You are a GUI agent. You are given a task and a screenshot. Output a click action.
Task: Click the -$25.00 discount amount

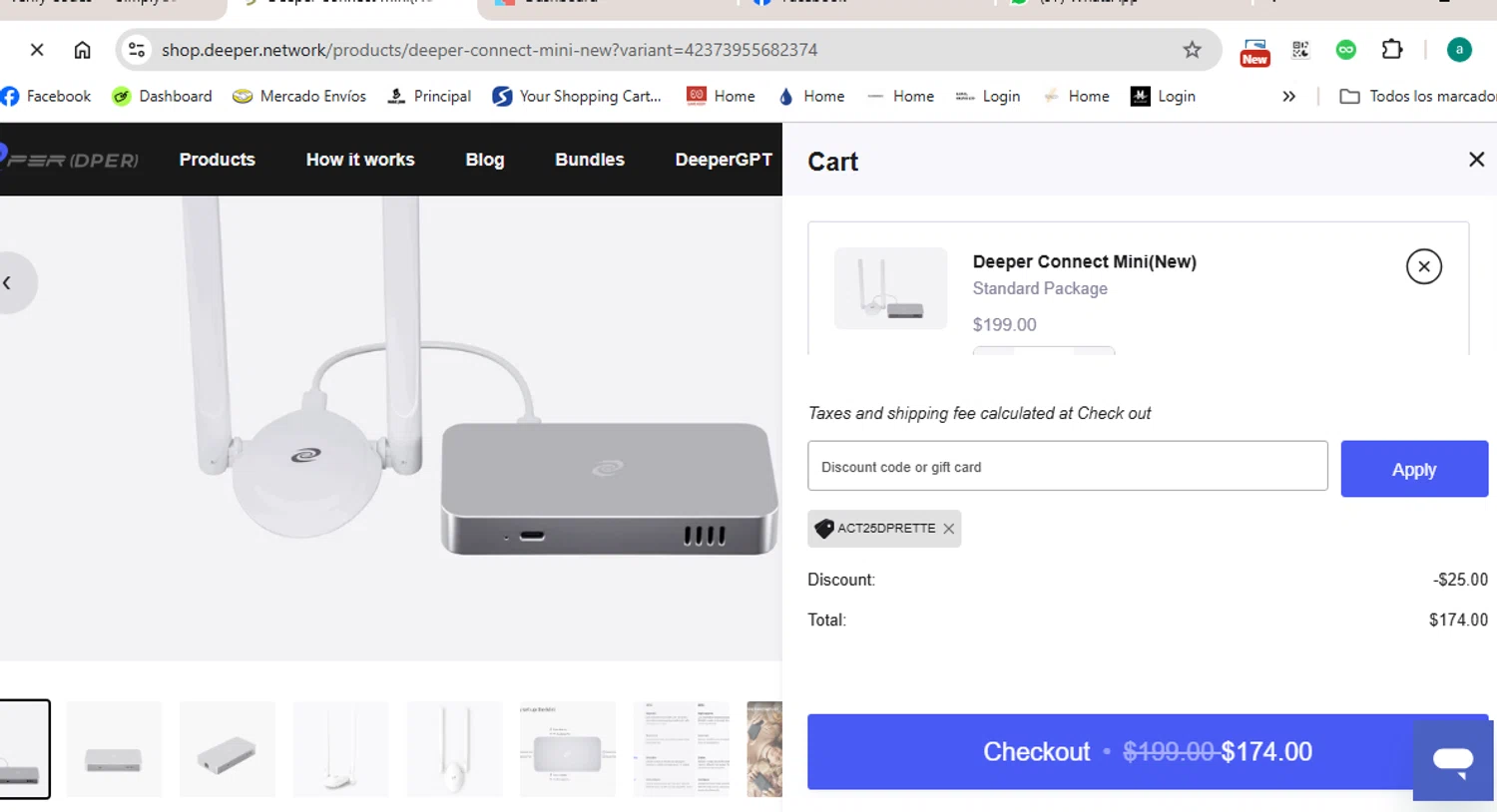point(1460,580)
